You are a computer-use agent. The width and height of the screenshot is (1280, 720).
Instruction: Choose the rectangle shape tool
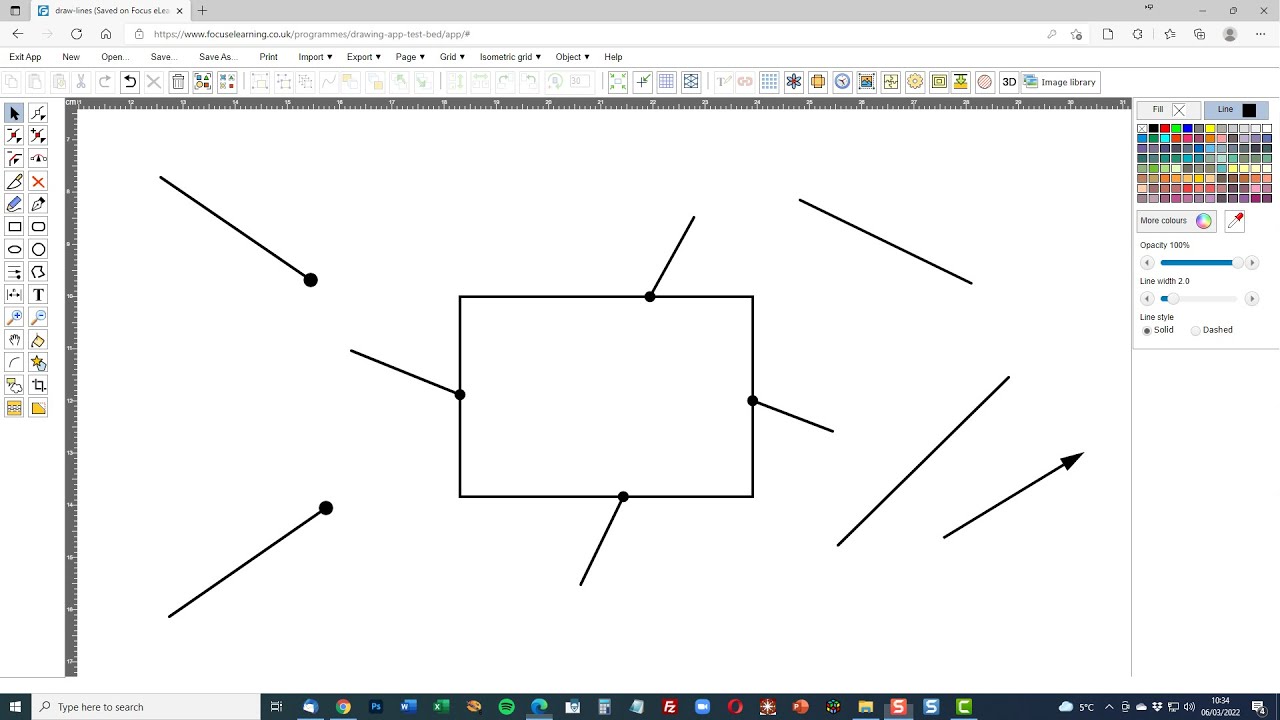[x=14, y=227]
